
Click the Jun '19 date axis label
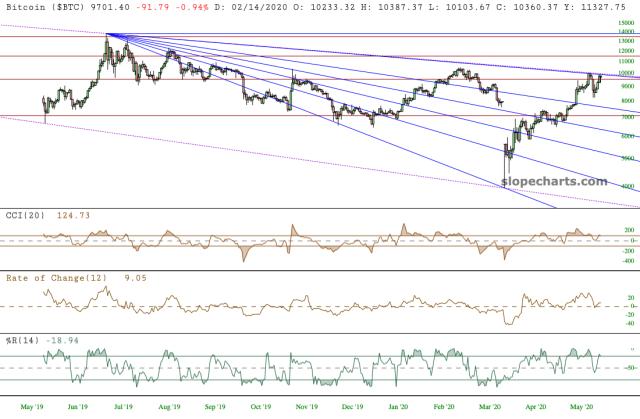77,407
